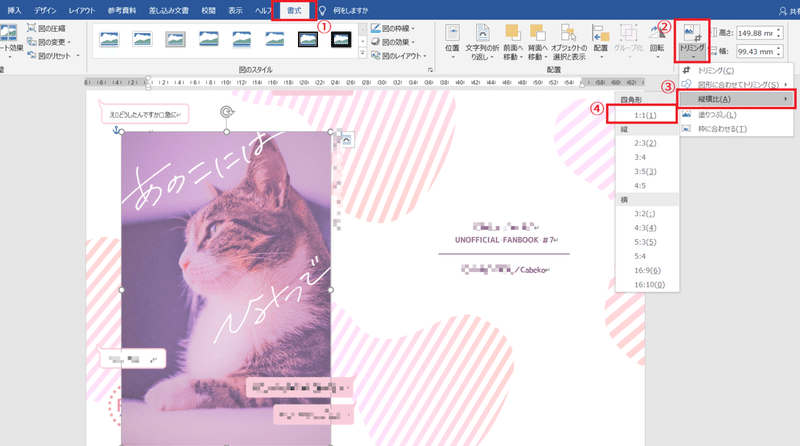
Task: Increase height with the stepper arrows
Action: (x=779, y=31)
